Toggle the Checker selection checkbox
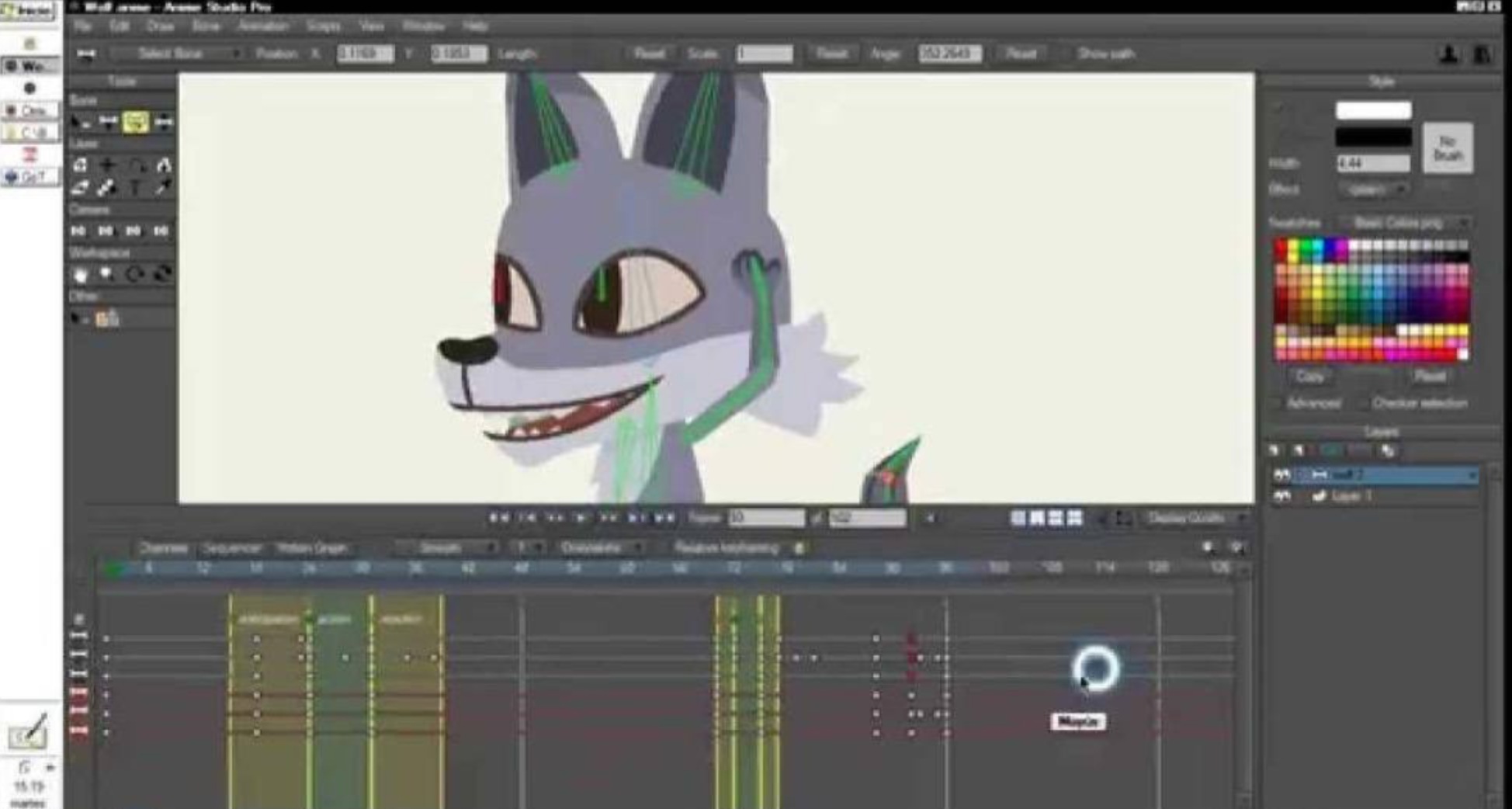 1362,403
